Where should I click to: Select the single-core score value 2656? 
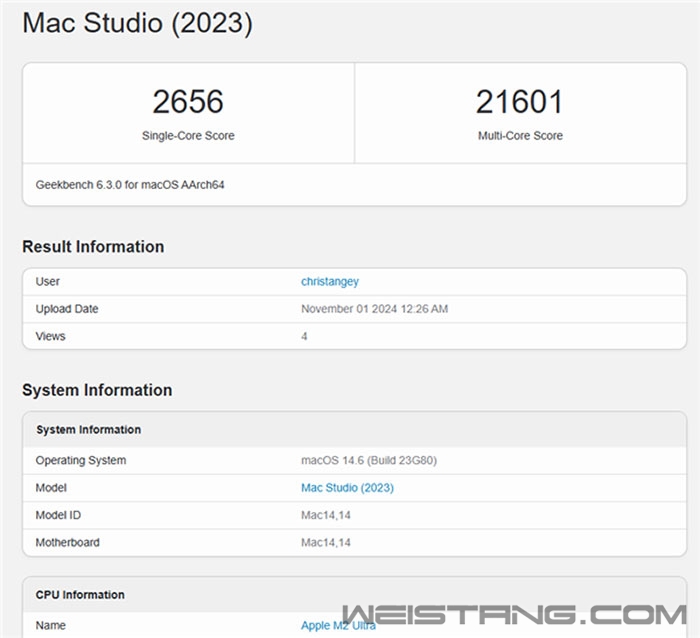coord(188,102)
